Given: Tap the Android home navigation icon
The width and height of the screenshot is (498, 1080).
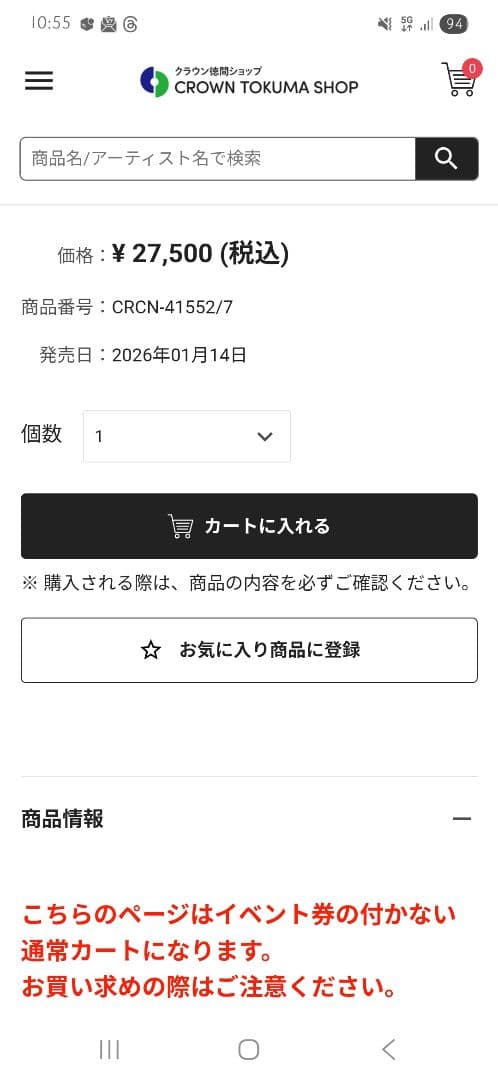Looking at the screenshot, I should coord(249,1049).
